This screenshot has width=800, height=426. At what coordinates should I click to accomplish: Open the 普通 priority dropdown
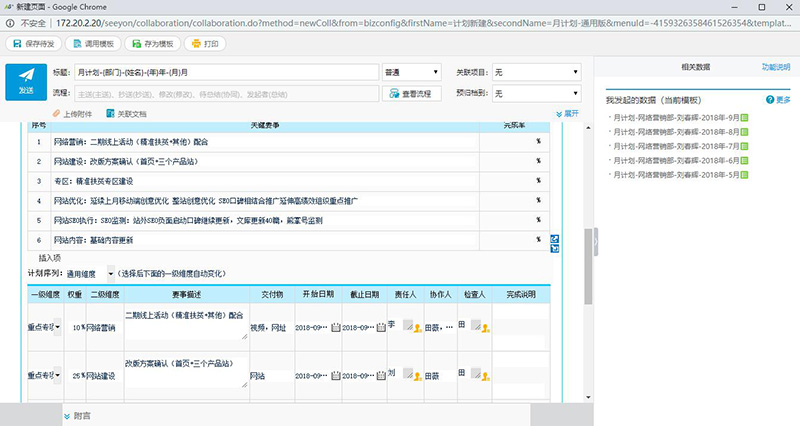(411, 73)
